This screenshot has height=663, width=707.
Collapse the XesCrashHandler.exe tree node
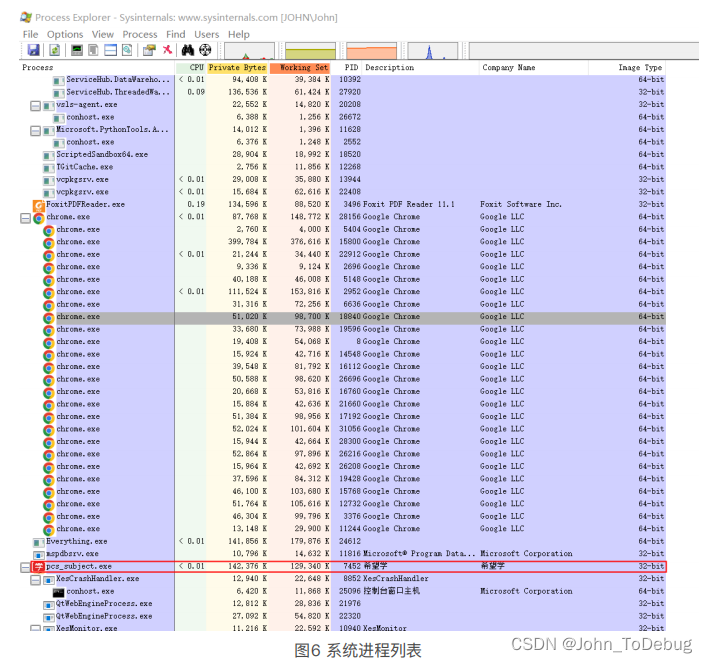pos(35,580)
